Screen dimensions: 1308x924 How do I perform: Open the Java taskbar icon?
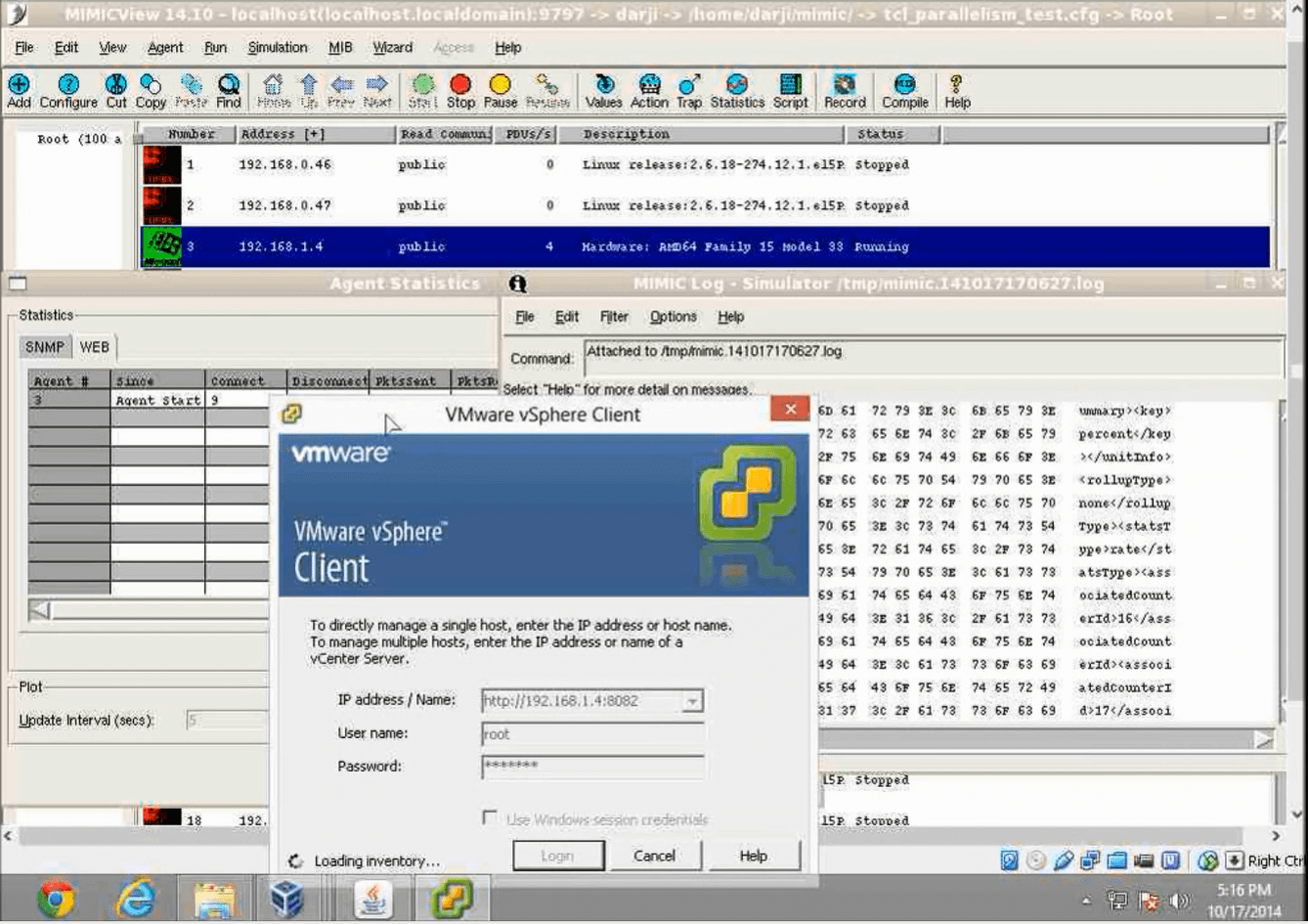click(x=371, y=899)
